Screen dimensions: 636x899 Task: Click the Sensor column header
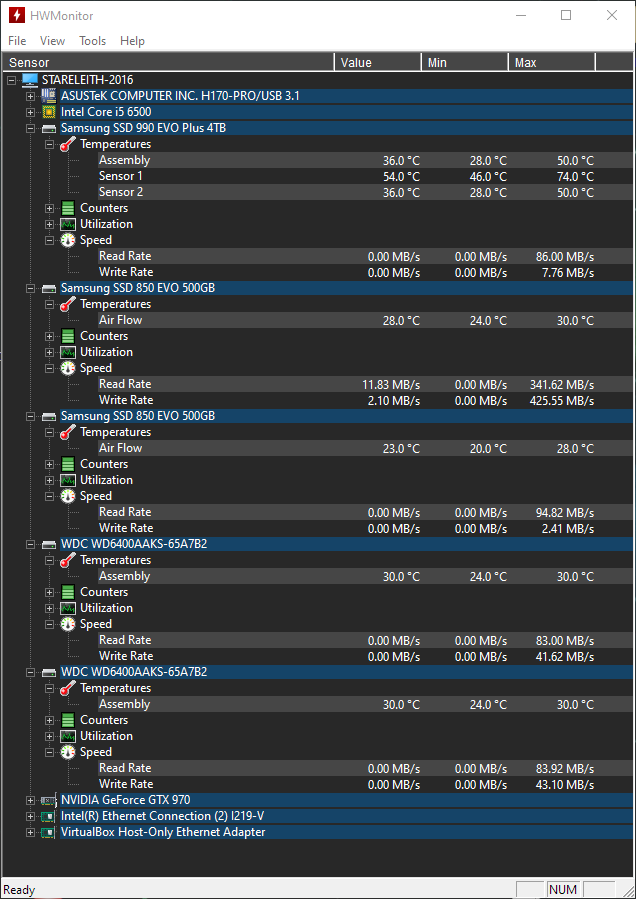[168, 62]
